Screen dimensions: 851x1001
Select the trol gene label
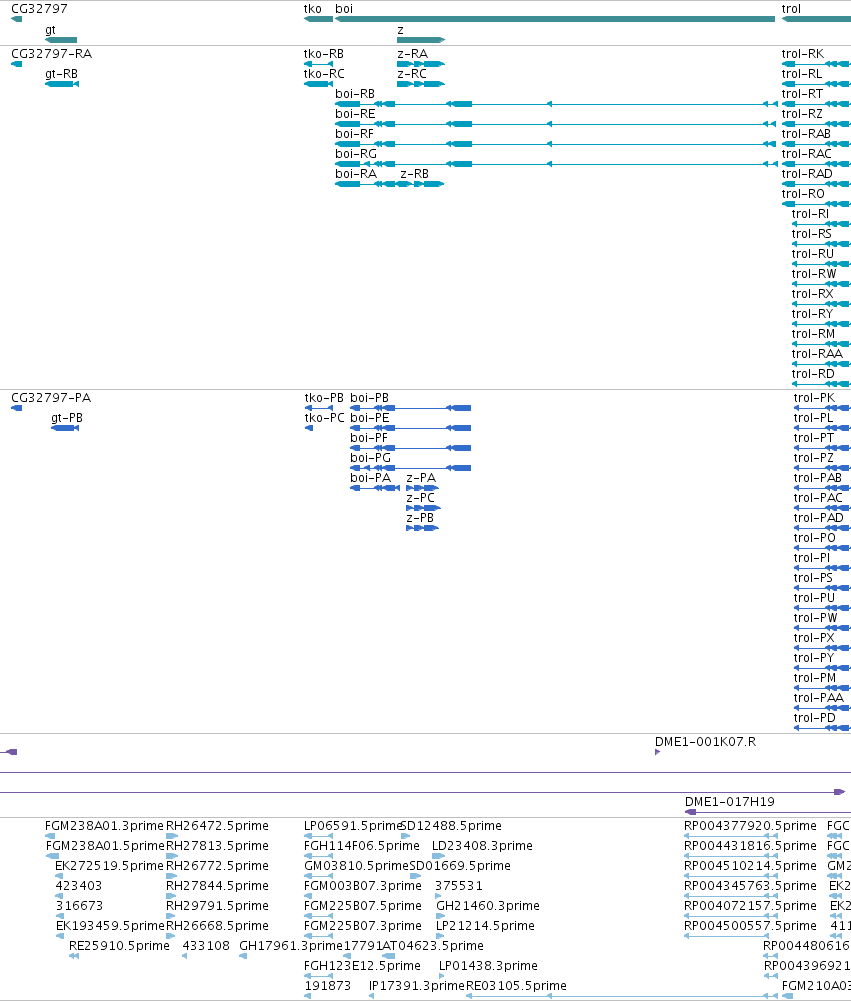pos(790,9)
